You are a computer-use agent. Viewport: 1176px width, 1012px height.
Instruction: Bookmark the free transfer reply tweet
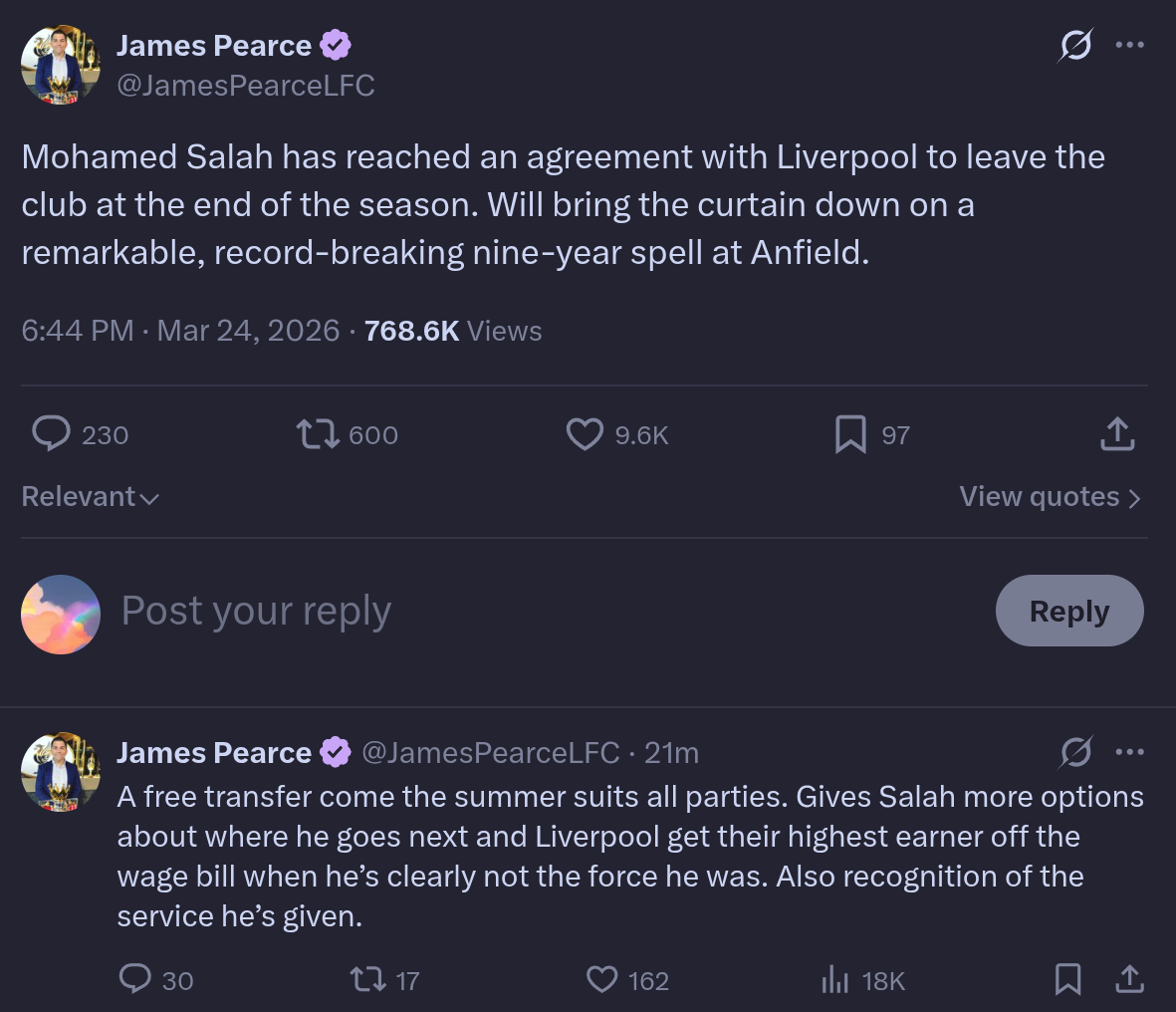pos(1067,980)
